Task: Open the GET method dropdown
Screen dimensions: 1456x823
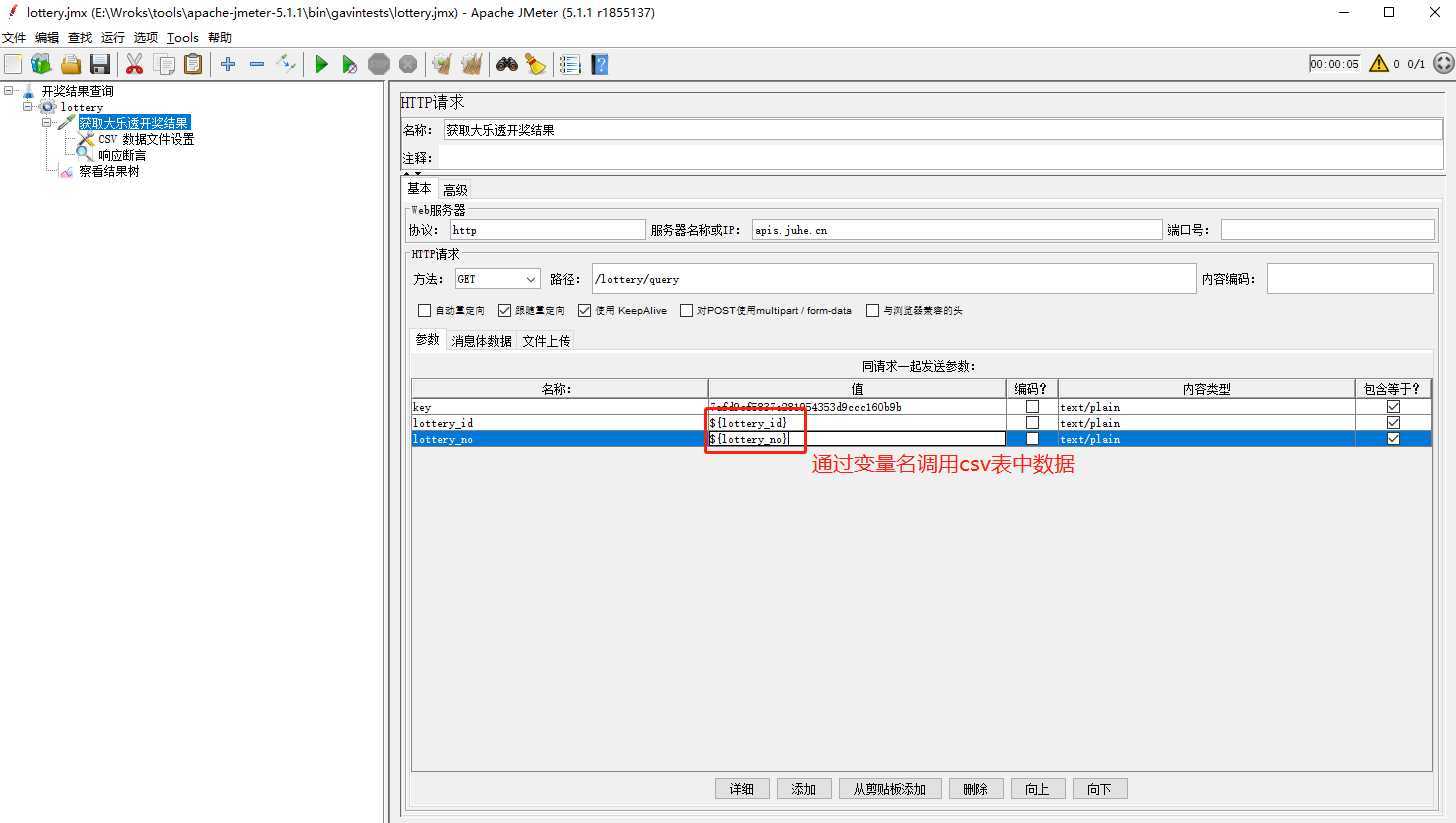Action: point(497,279)
